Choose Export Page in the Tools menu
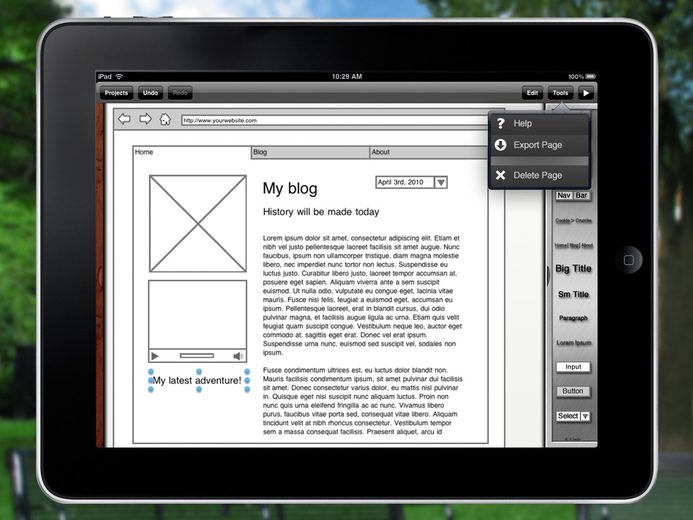The width and height of the screenshot is (693, 520). click(540, 145)
